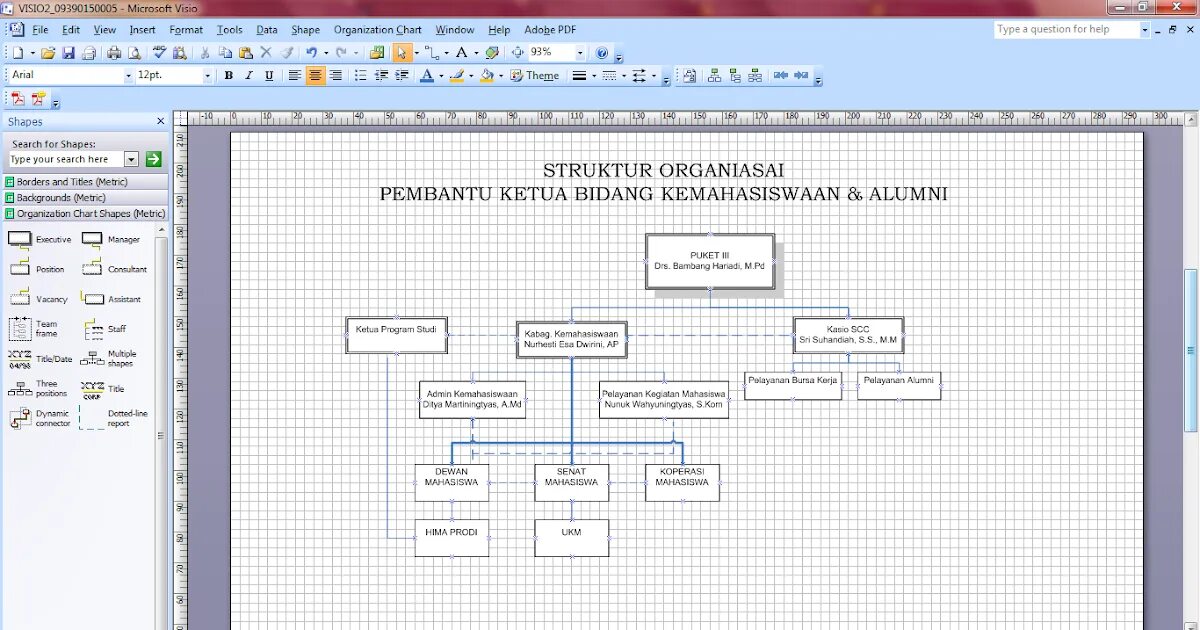
Task: Open Print Preview from the toolbar
Action: pyautogui.click(x=134, y=53)
